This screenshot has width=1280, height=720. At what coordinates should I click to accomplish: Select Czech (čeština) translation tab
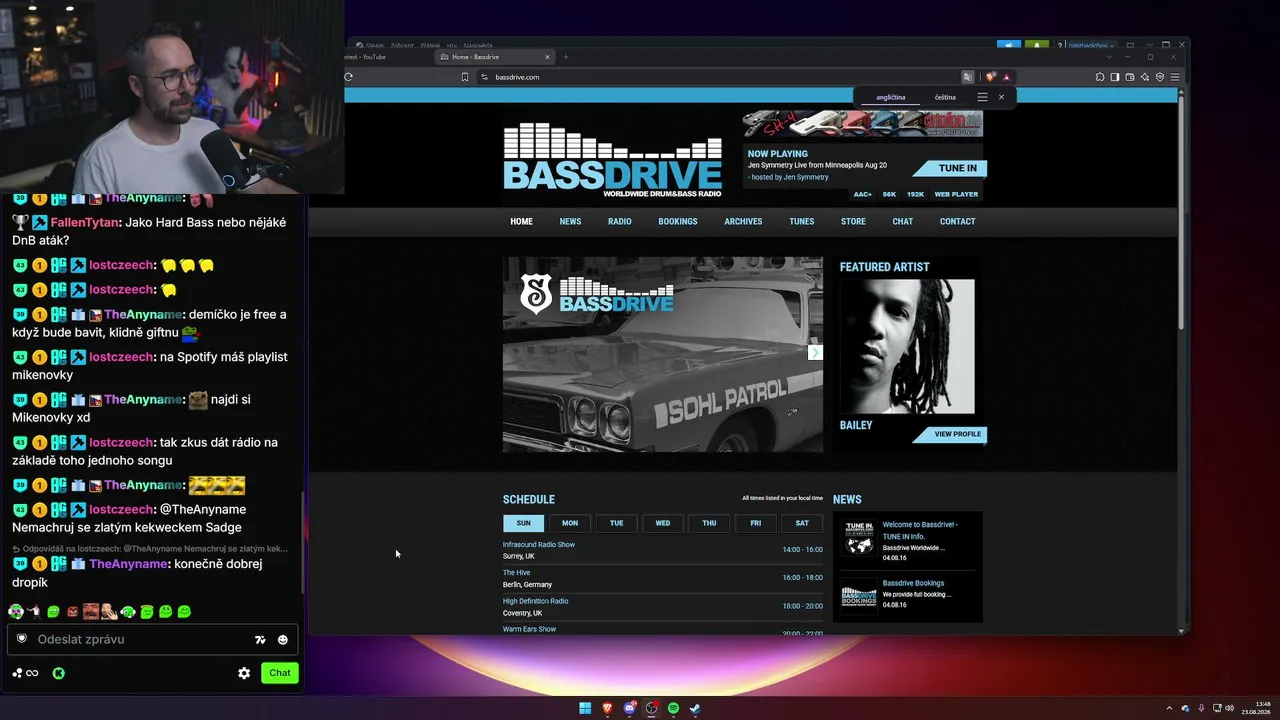click(x=945, y=97)
